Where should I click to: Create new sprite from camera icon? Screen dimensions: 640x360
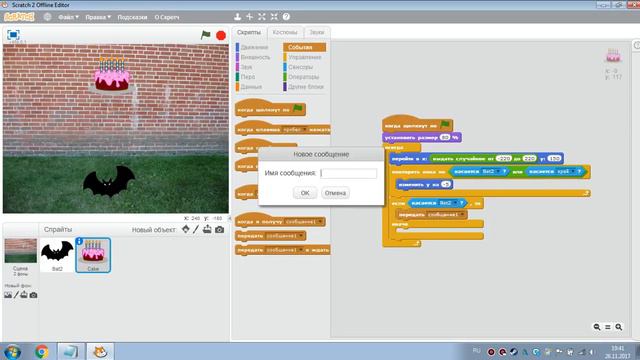click(220, 229)
